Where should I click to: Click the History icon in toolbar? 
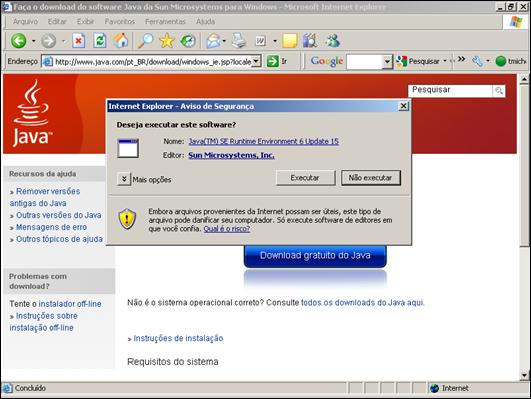coord(188,41)
